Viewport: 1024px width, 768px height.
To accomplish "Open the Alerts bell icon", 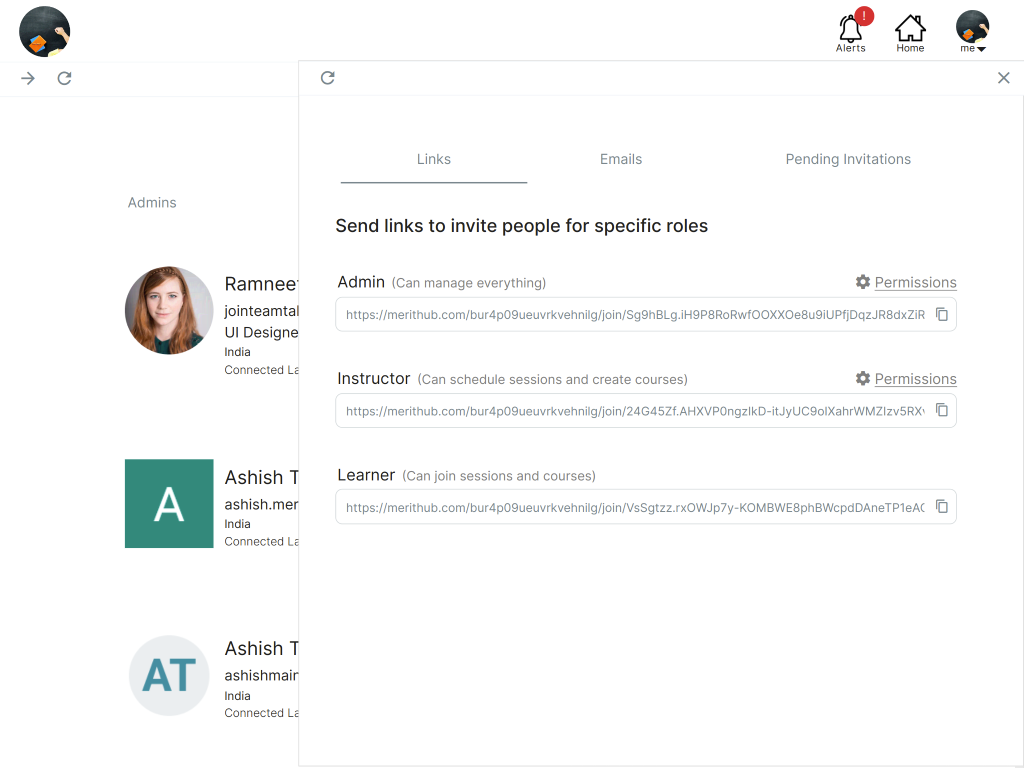I will (850, 32).
